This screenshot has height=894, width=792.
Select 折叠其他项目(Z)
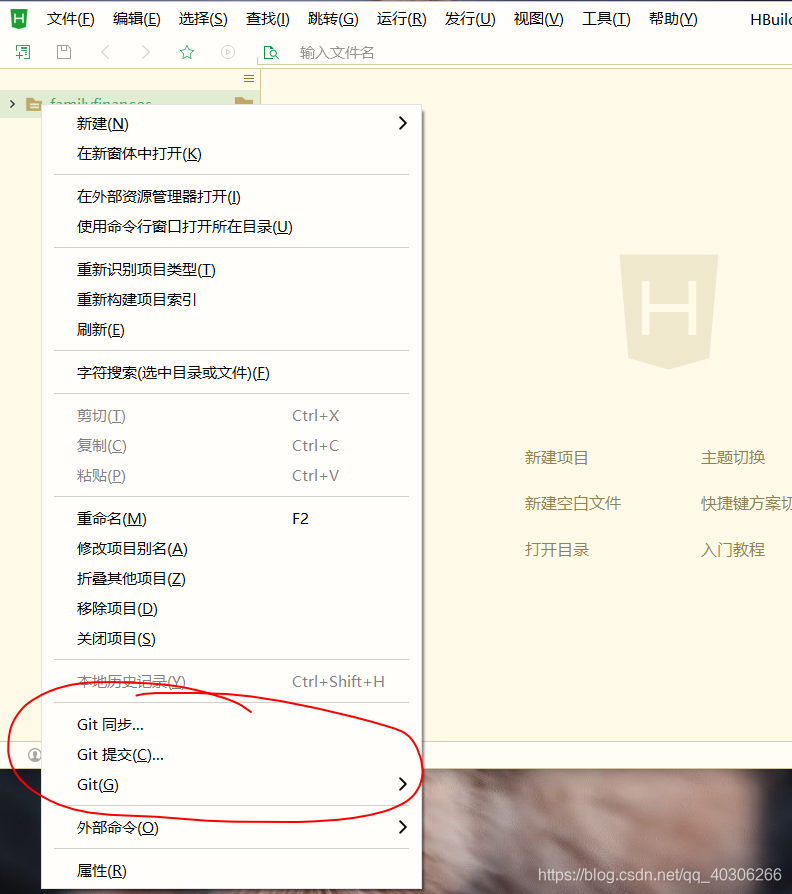pyautogui.click(x=231, y=579)
